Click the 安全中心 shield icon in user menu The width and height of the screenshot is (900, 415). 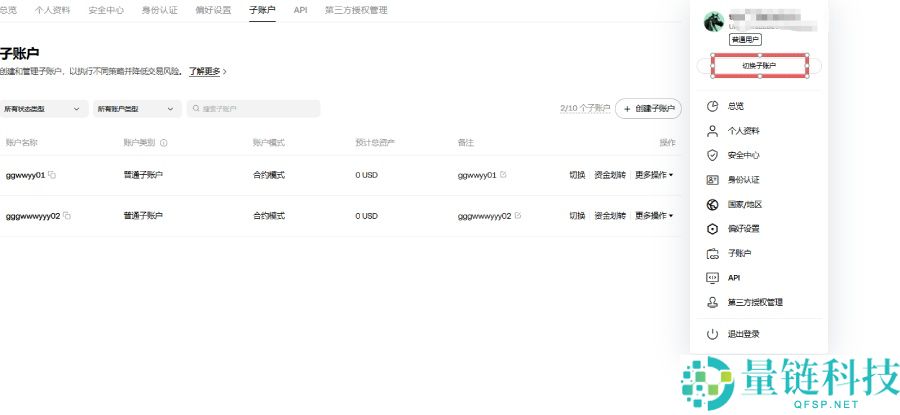pyautogui.click(x=712, y=155)
